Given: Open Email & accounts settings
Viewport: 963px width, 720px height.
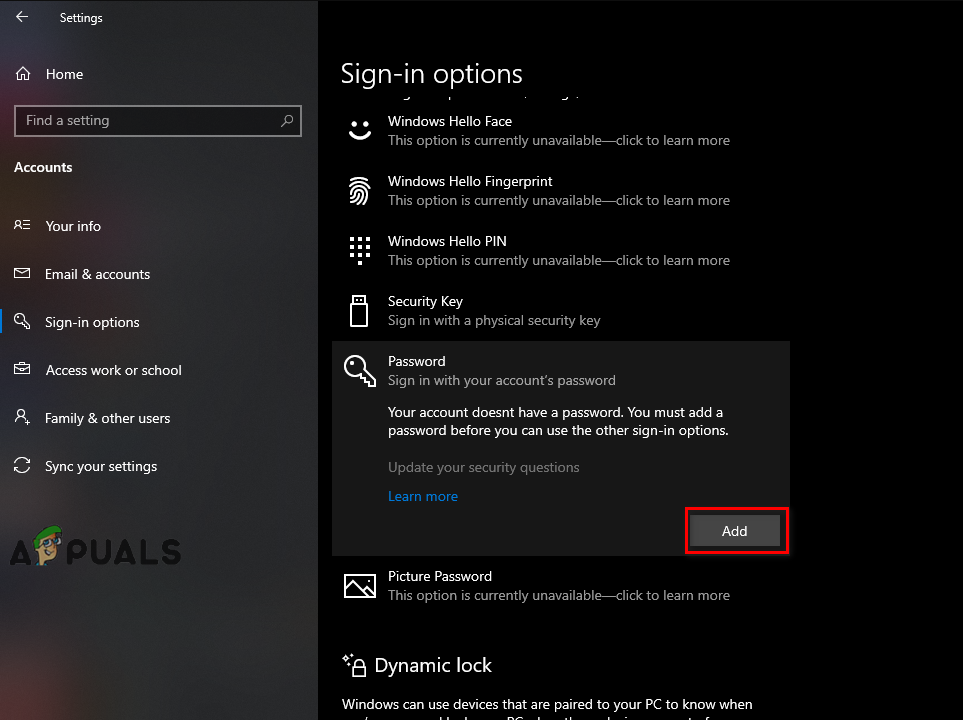Looking at the screenshot, I should coord(97,274).
